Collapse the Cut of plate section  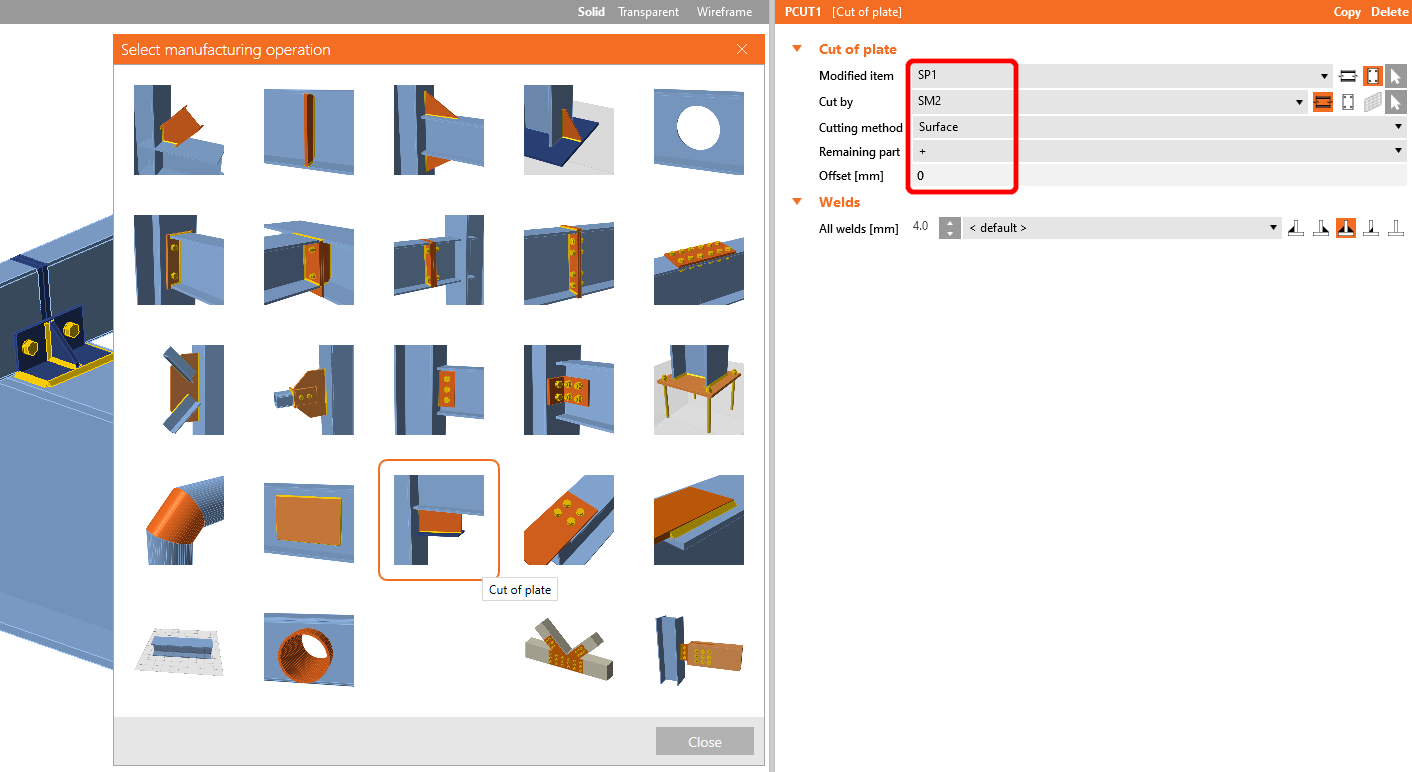click(x=797, y=49)
